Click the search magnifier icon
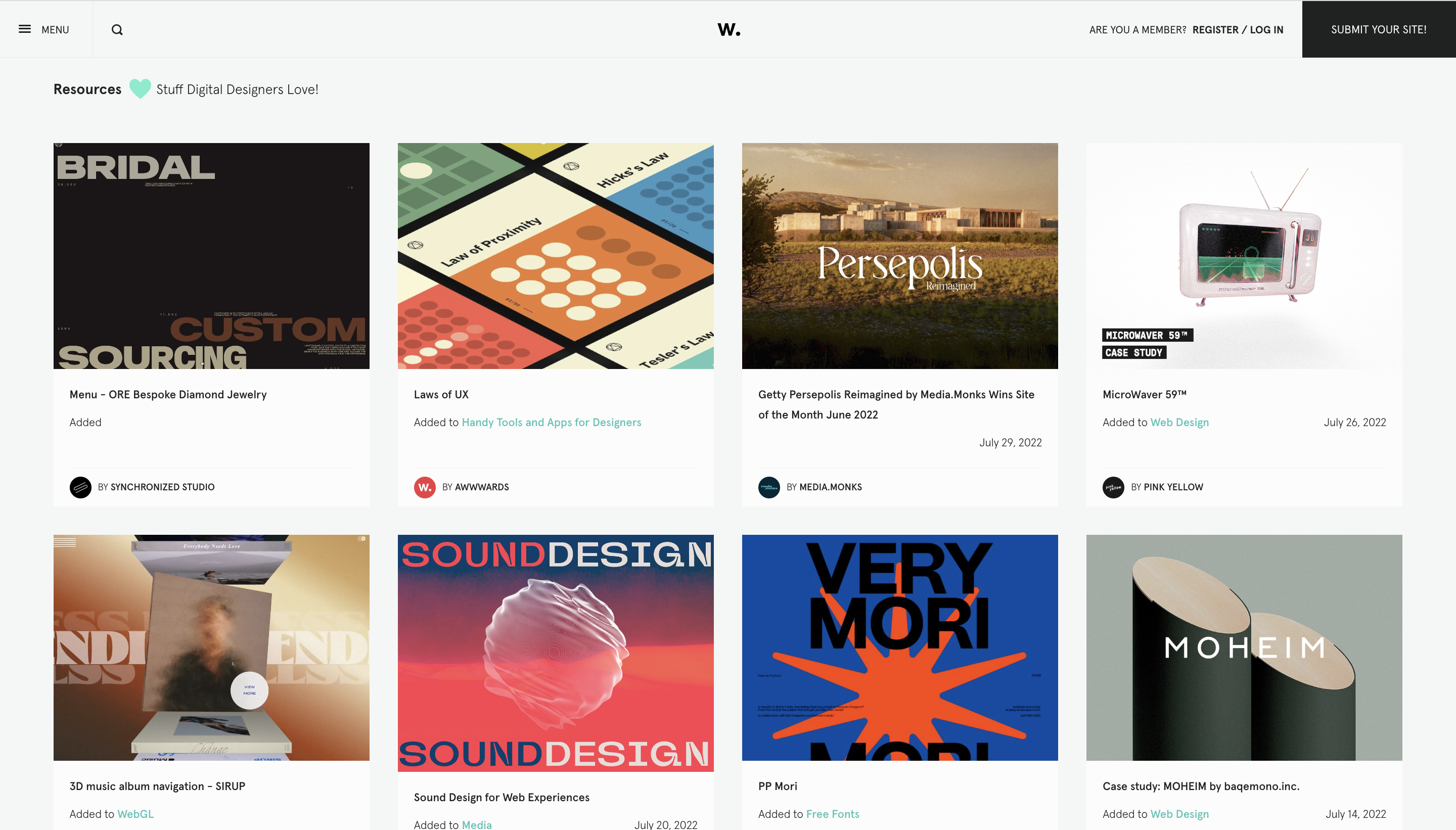The height and width of the screenshot is (830, 1456). pyautogui.click(x=117, y=30)
